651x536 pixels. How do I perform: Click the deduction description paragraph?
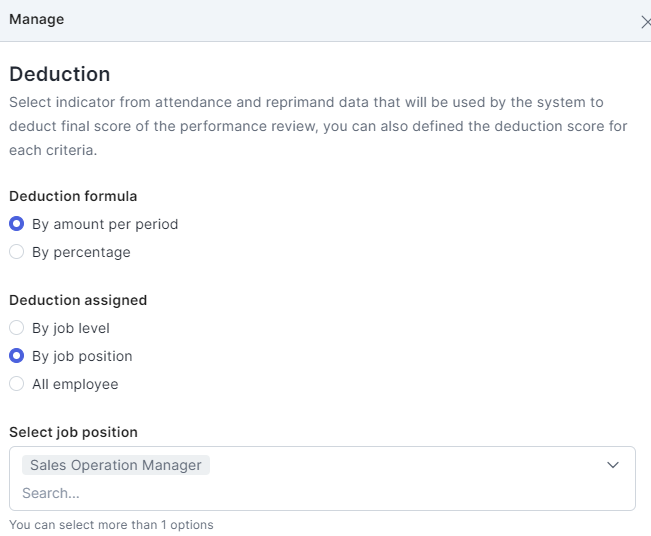(320, 127)
